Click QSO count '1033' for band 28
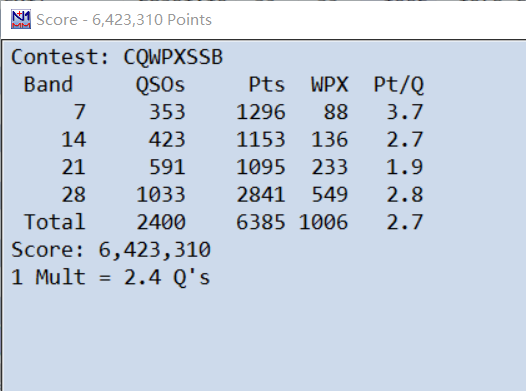 click(x=161, y=194)
